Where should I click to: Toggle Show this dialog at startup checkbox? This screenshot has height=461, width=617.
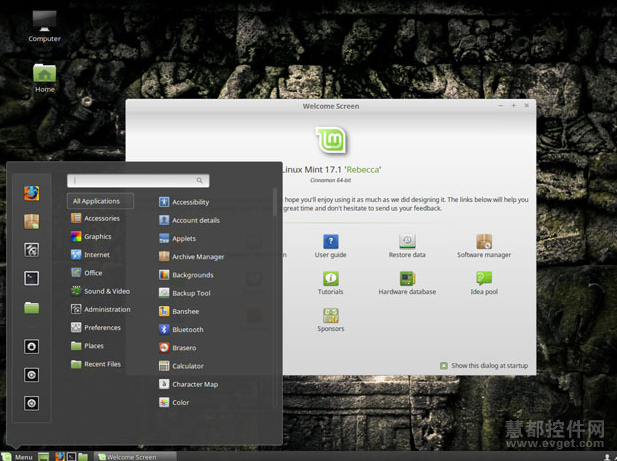pyautogui.click(x=443, y=366)
